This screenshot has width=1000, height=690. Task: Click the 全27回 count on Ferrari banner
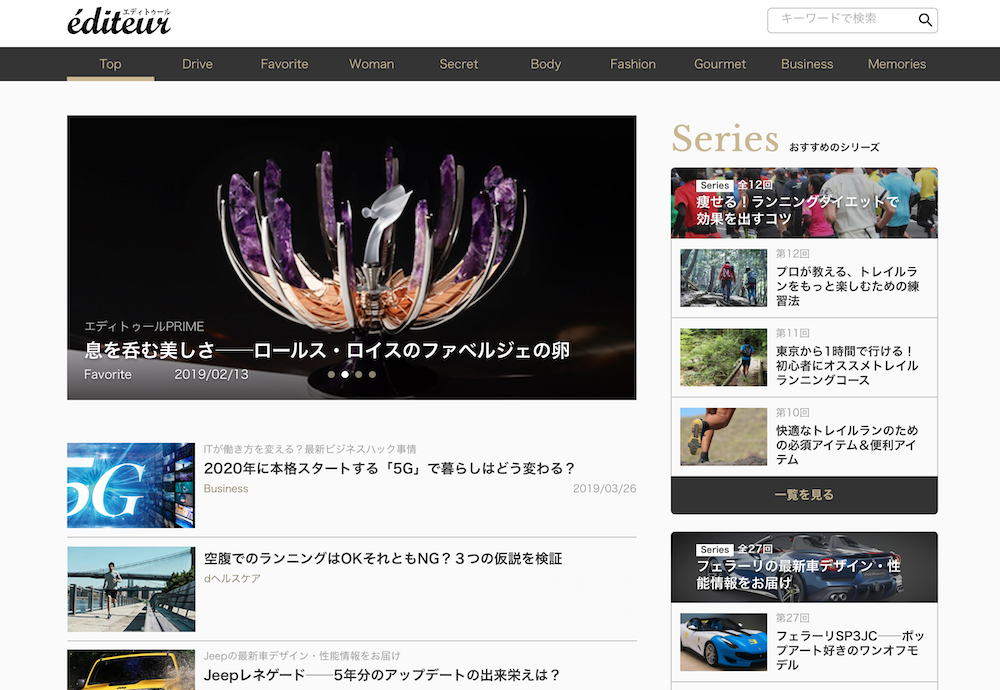(x=754, y=549)
